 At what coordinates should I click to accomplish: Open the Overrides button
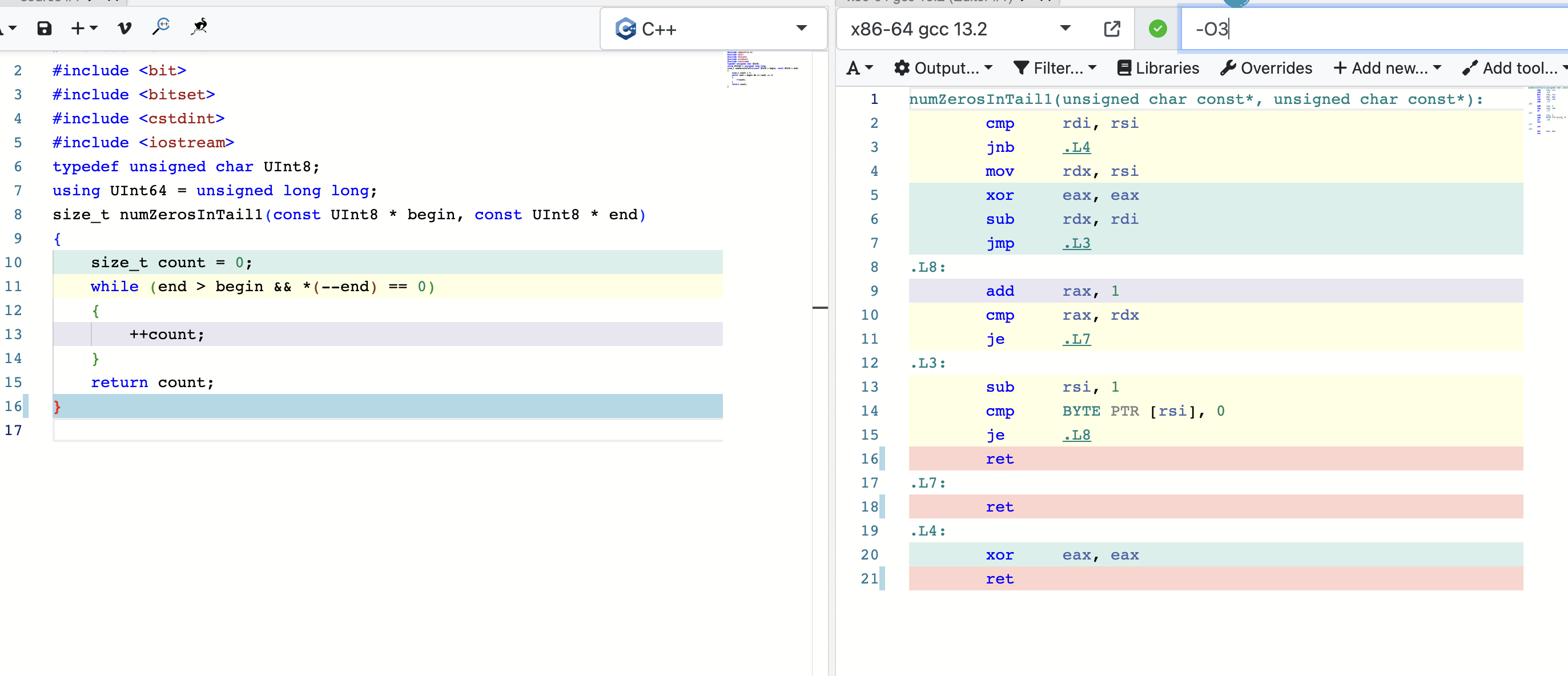1266,68
